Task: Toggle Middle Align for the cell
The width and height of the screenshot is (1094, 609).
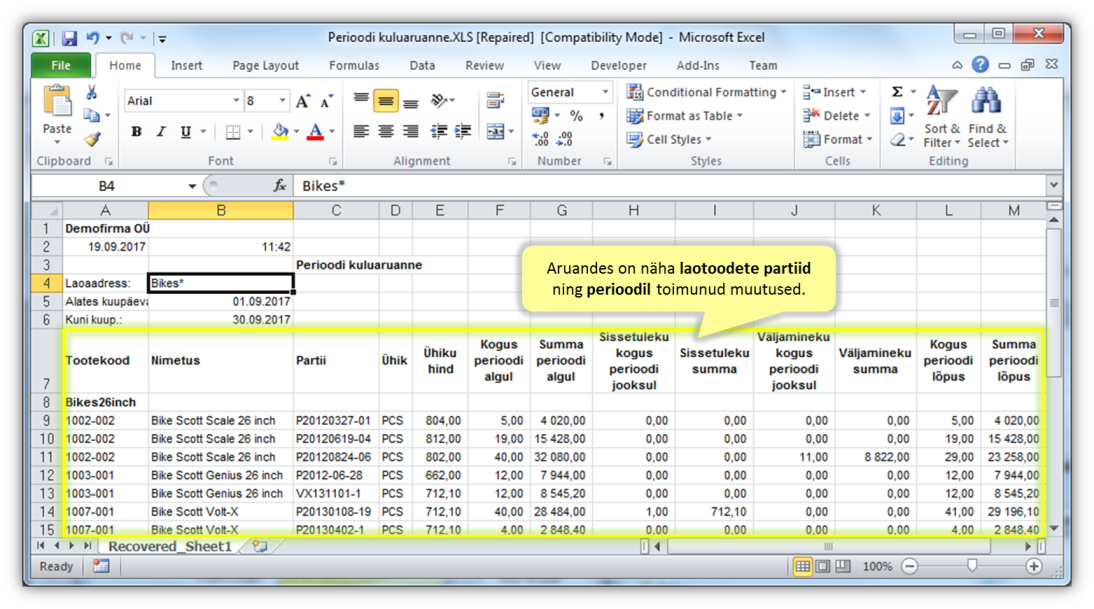Action: pyautogui.click(x=386, y=100)
